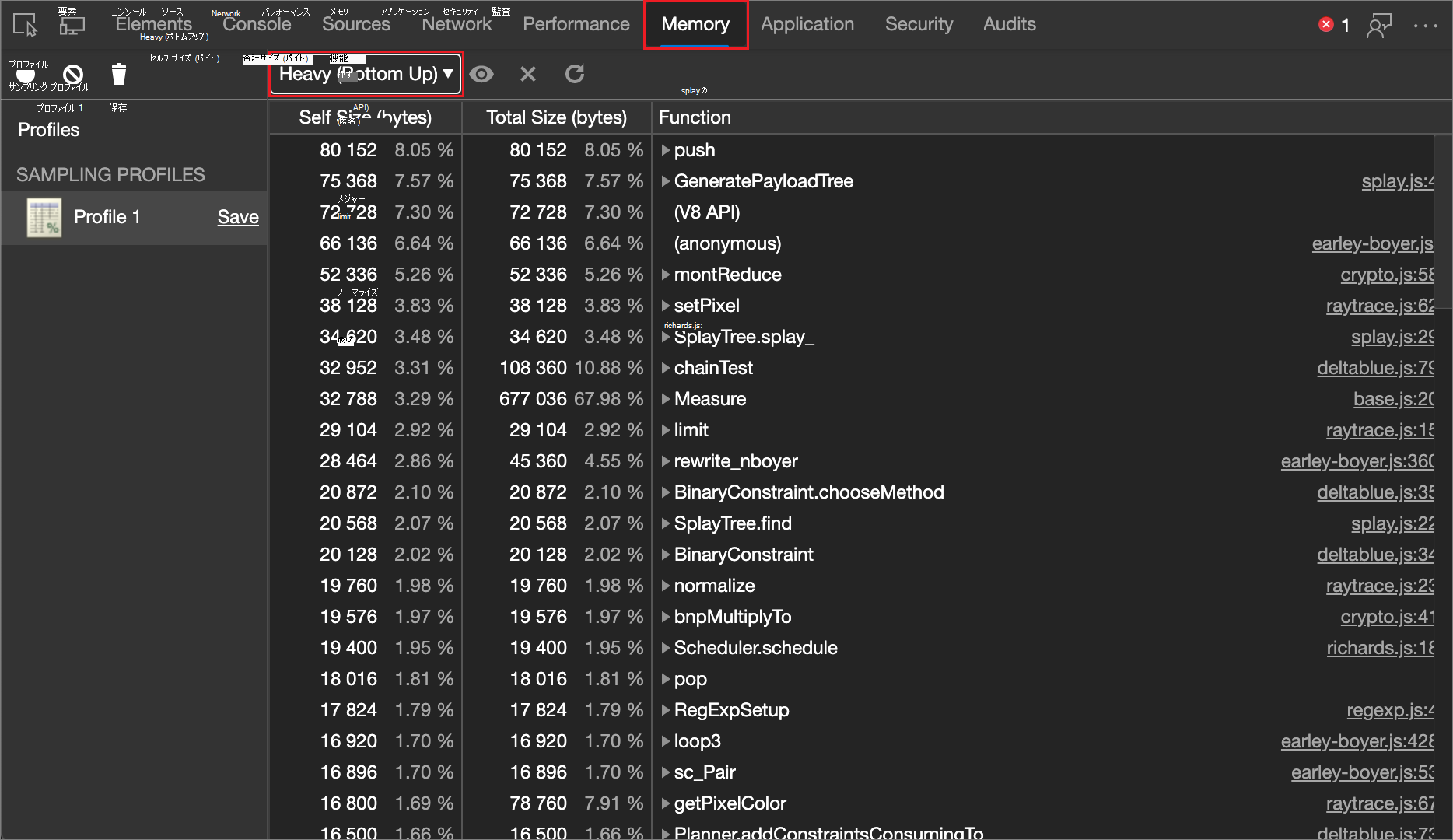Focus the selected function with the eye icon
Viewport: 1453px width, 840px height.
tap(481, 74)
